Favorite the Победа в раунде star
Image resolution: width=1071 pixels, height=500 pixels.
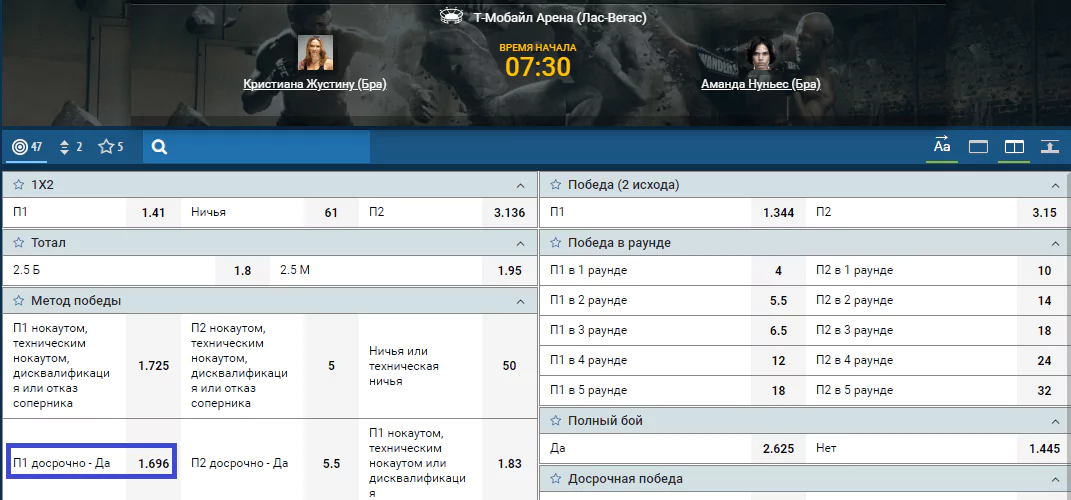556,243
